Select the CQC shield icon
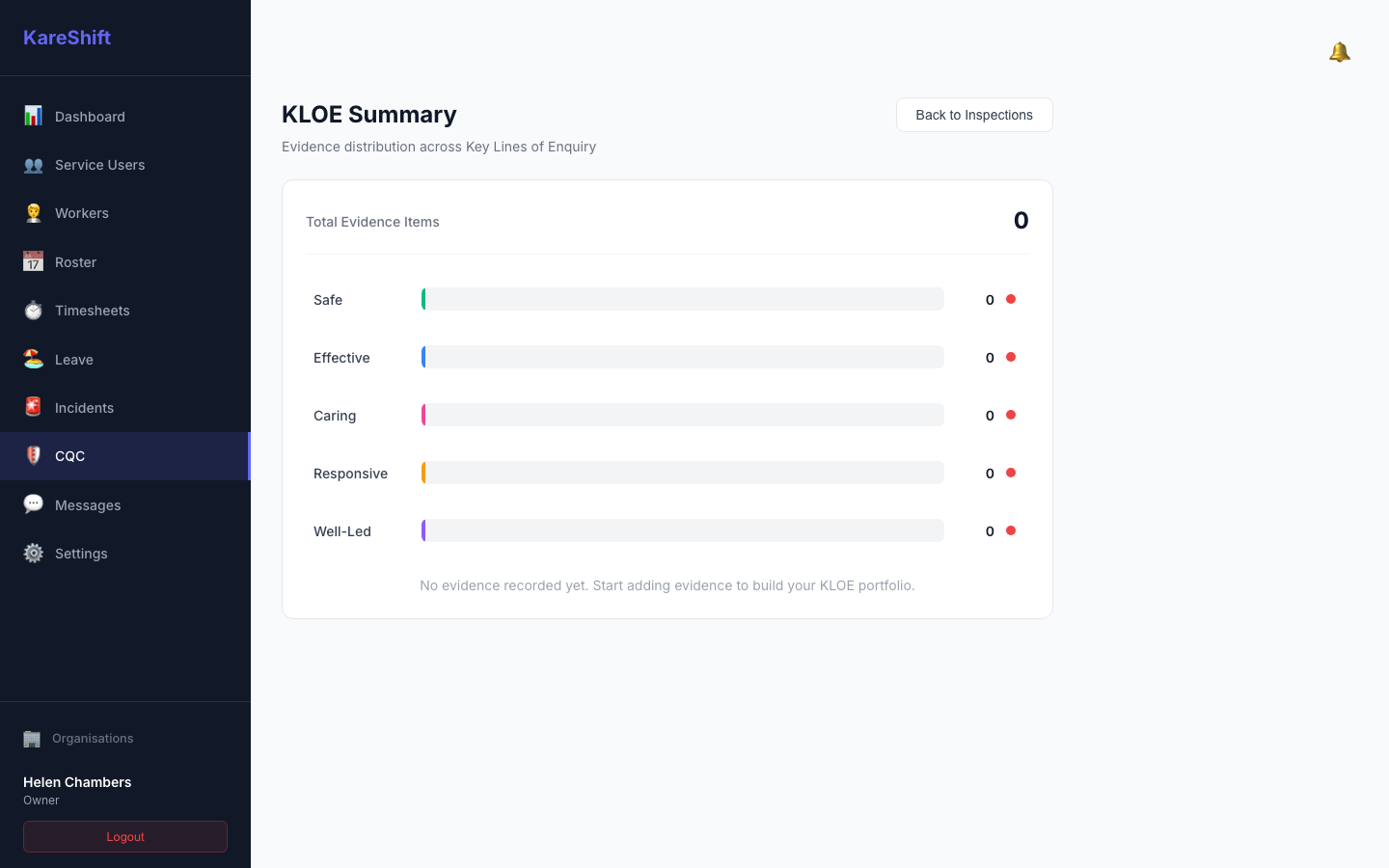The width and height of the screenshot is (1389, 868). 33,455
